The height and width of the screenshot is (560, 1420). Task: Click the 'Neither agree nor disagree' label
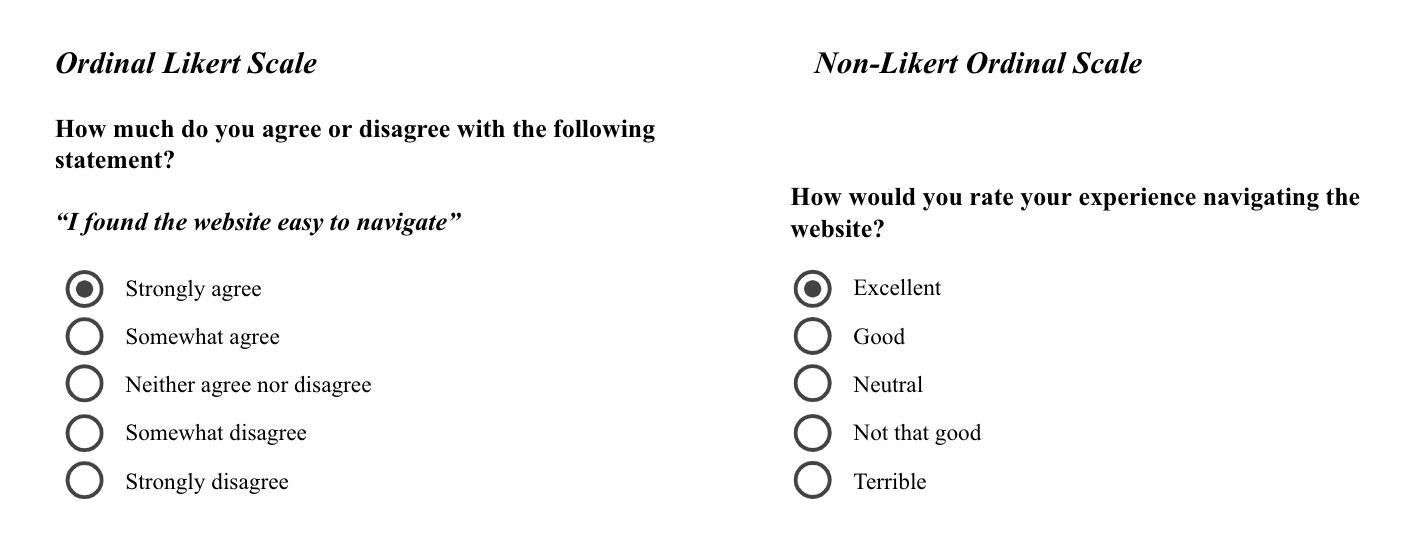point(248,385)
